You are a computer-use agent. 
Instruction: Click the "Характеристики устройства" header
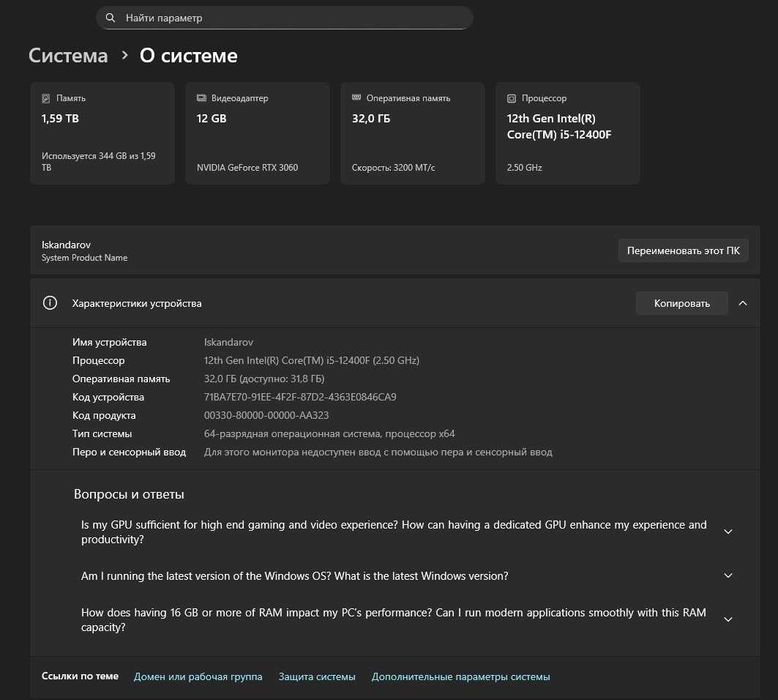[x=137, y=303]
